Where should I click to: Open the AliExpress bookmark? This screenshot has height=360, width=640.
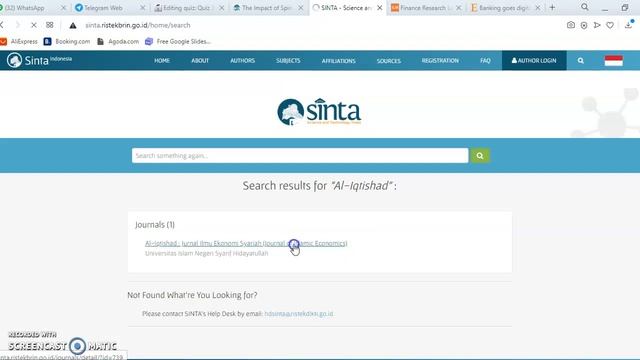19,41
